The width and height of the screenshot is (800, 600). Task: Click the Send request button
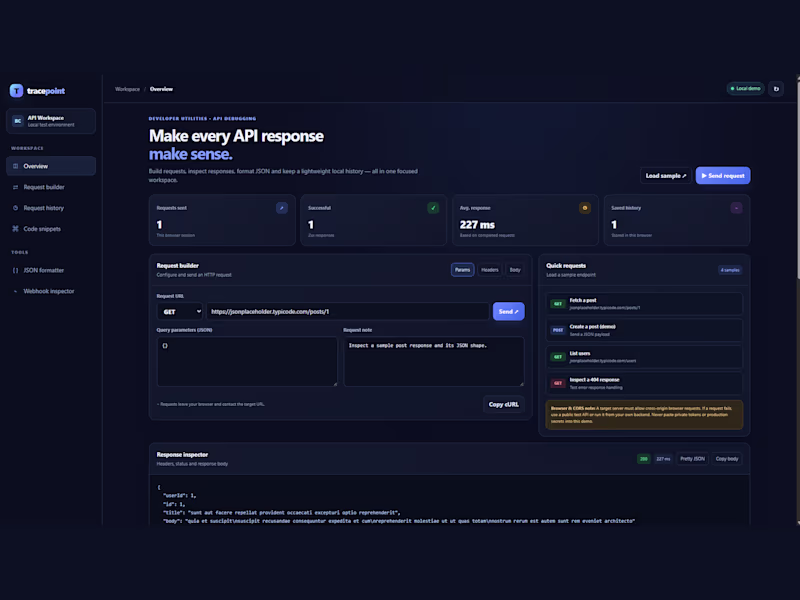722,176
